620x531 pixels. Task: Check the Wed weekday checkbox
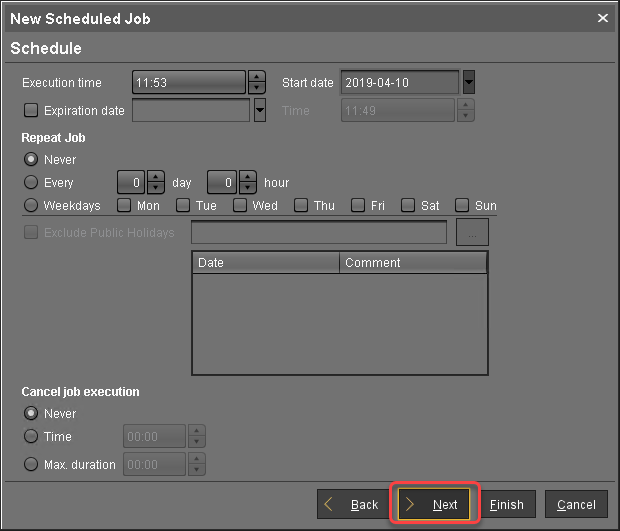point(240,206)
